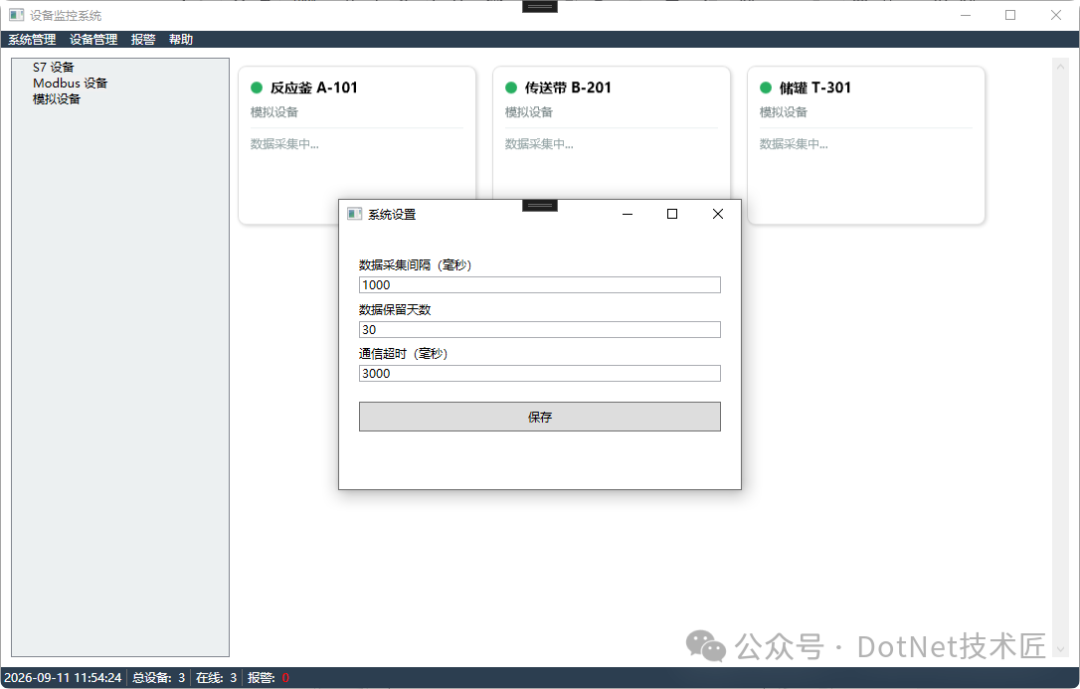1080x689 pixels.
Task: Maximize the 设备监控系统 main window
Action: click(1010, 15)
